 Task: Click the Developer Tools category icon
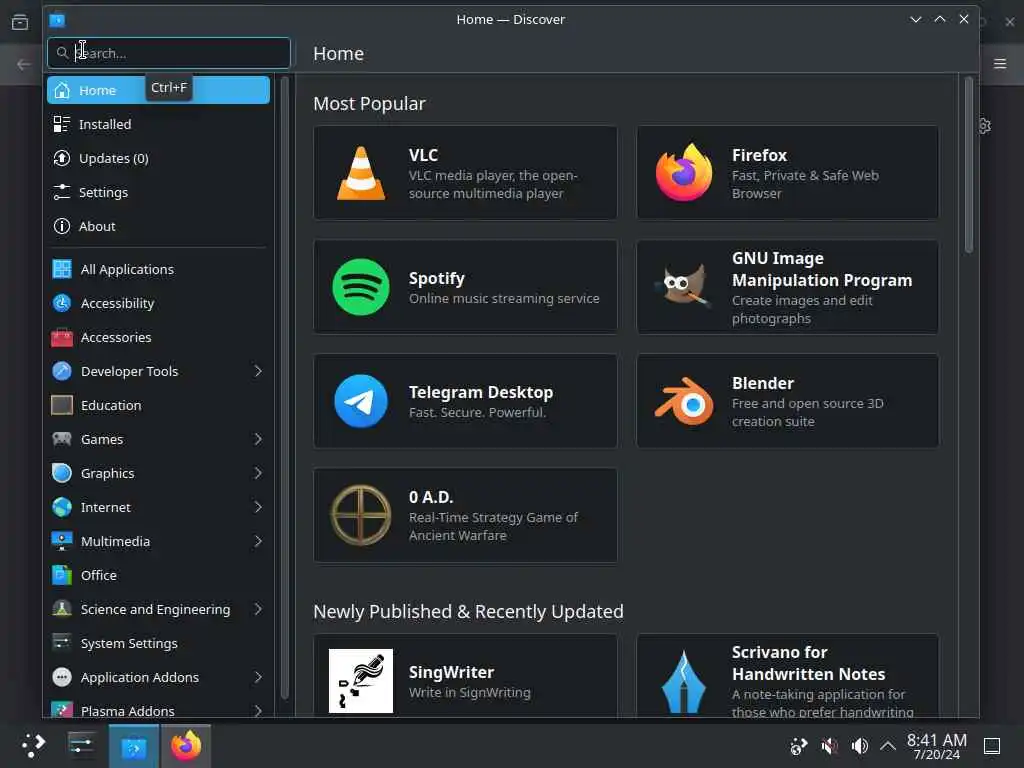coord(61,371)
